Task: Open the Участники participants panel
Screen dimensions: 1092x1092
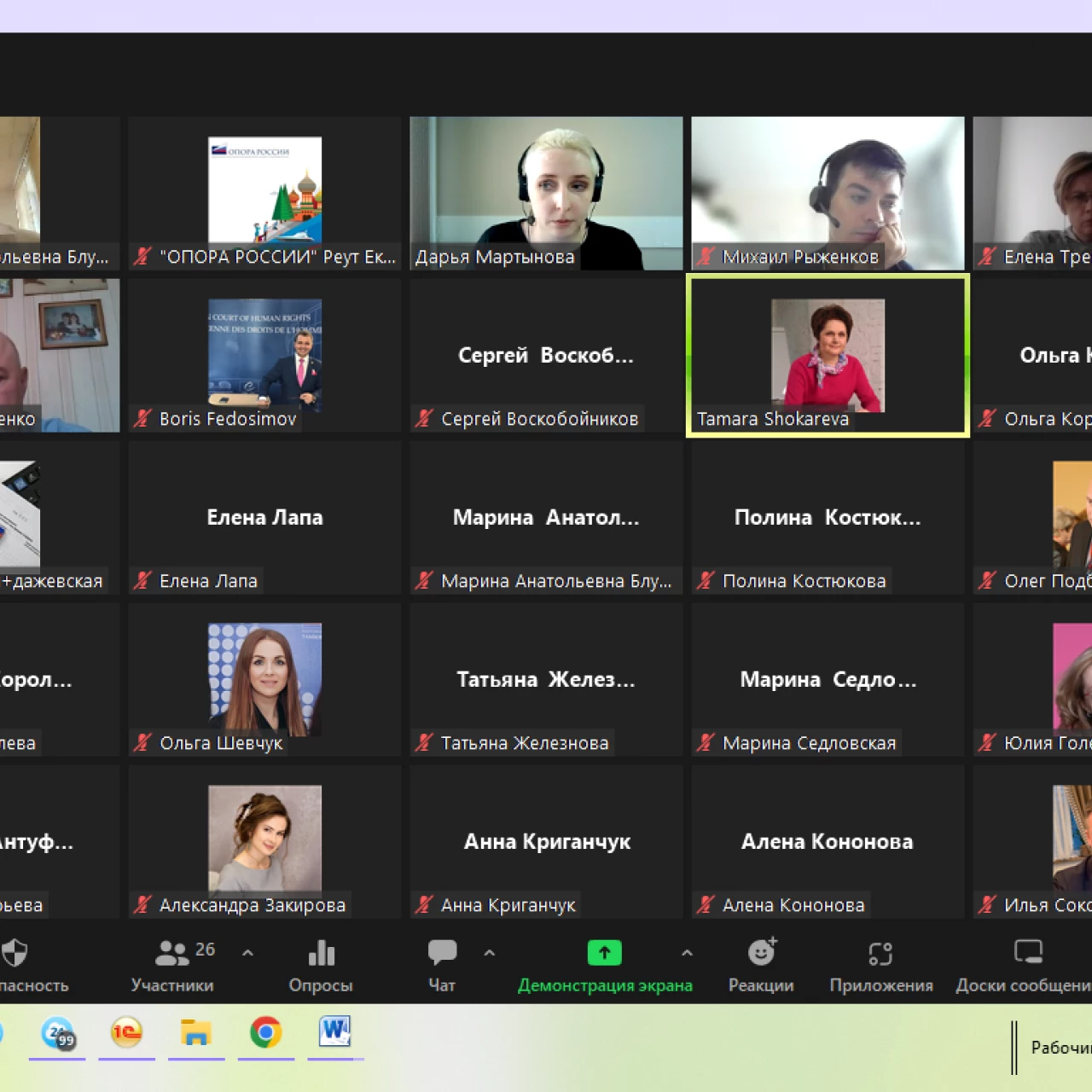Action: pos(173,966)
